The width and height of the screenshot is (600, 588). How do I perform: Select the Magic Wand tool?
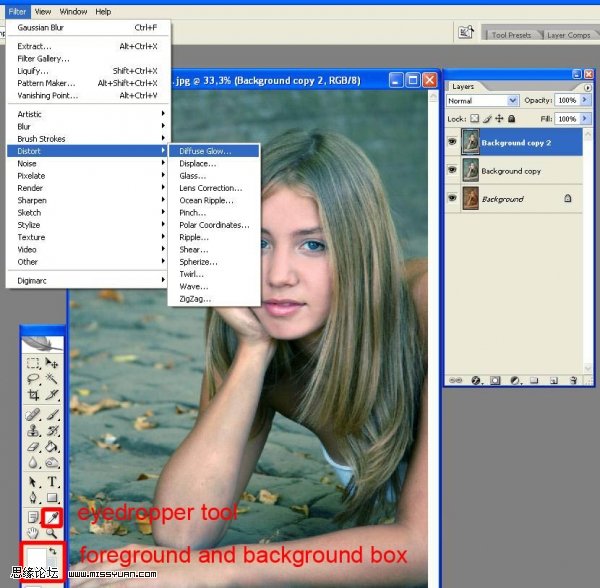tap(52, 379)
